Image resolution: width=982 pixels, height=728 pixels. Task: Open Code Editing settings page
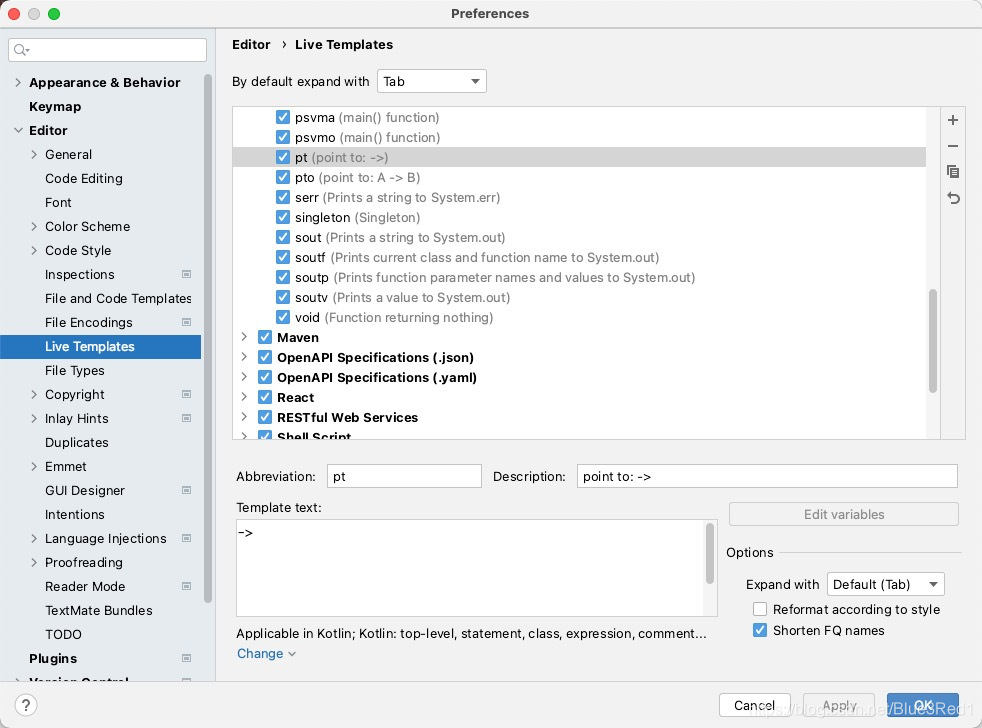click(x=84, y=179)
